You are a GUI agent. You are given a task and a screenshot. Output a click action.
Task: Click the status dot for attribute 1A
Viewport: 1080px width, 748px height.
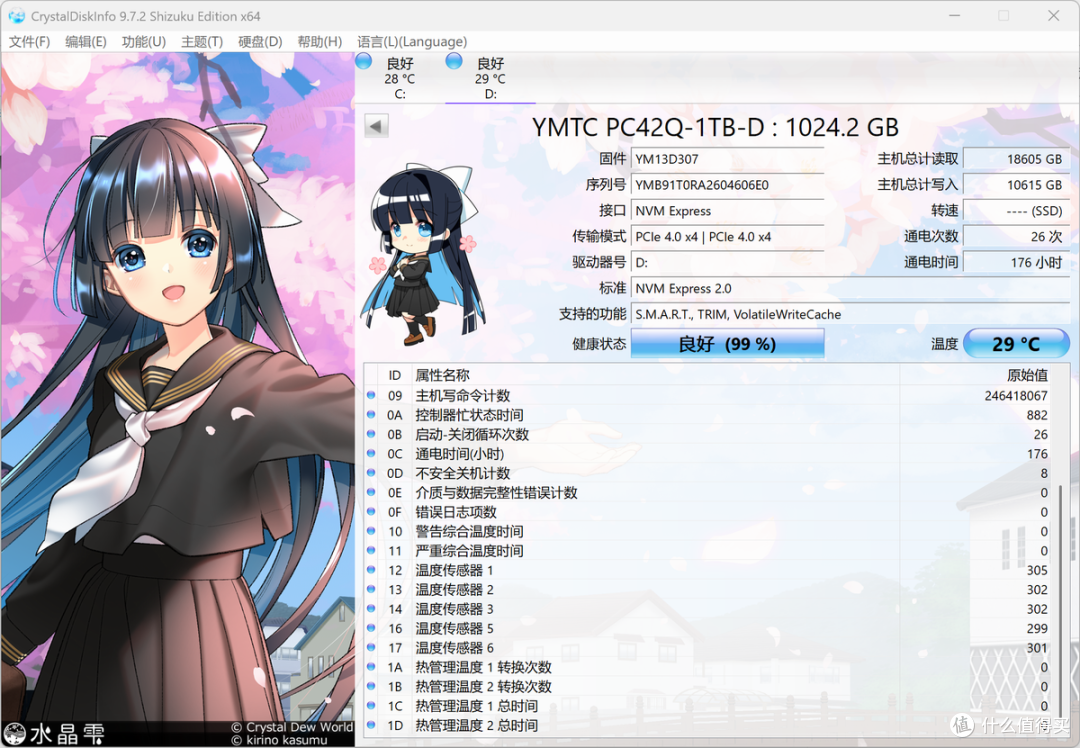[x=371, y=667]
